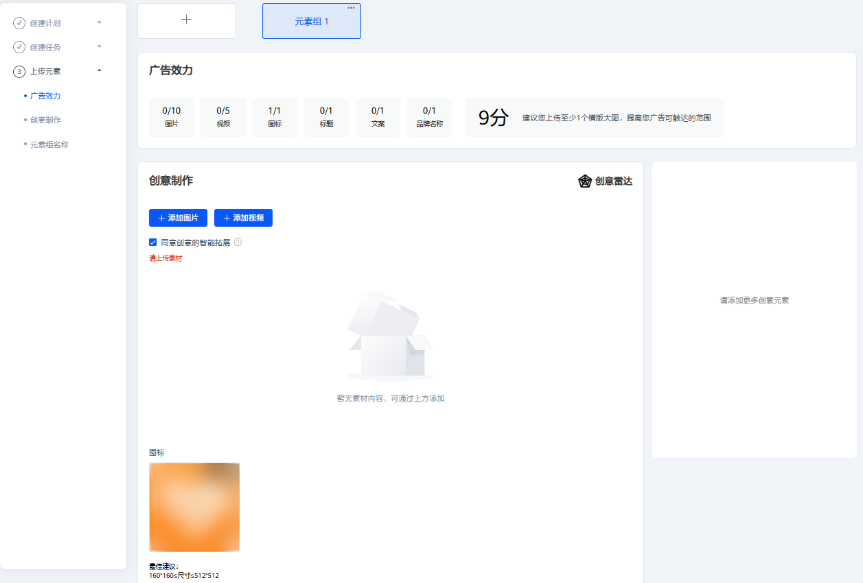Click the 请添加更多创意元素 placeholder text
Image resolution: width=863 pixels, height=583 pixels.
coord(755,301)
